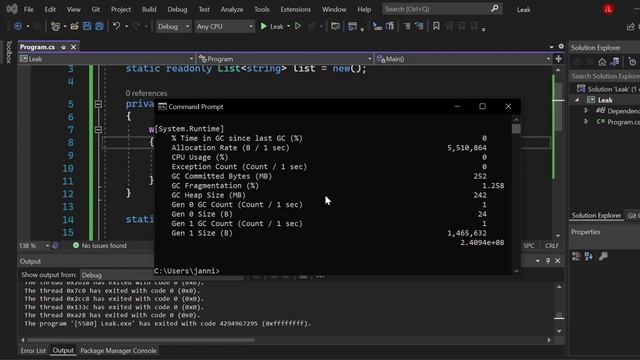This screenshot has width=640, height=360.
Task: Expand the Program.cs node in Solution Explorer
Action: pos(586,122)
